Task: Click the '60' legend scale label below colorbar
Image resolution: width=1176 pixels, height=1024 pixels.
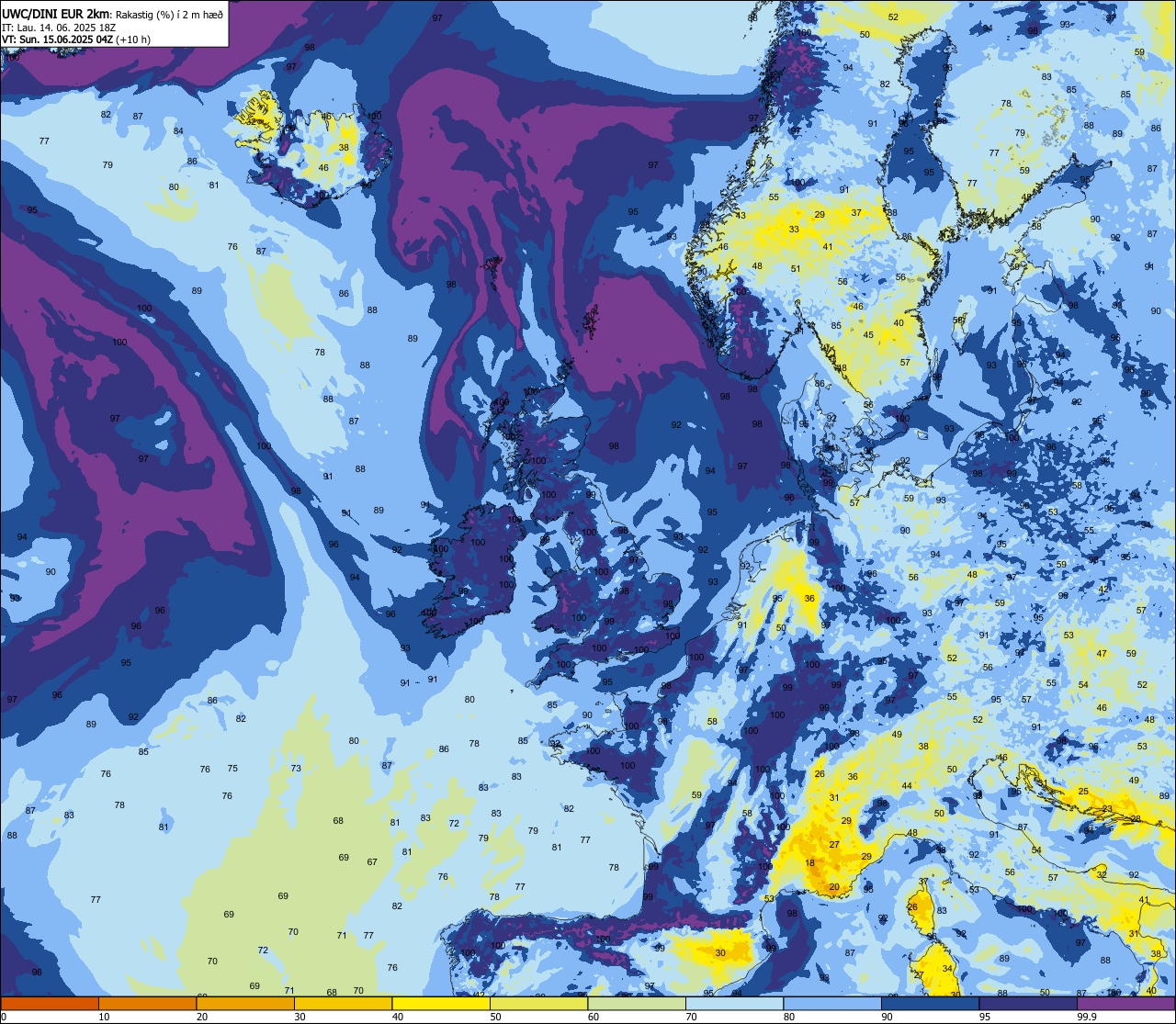Action: (594, 1017)
